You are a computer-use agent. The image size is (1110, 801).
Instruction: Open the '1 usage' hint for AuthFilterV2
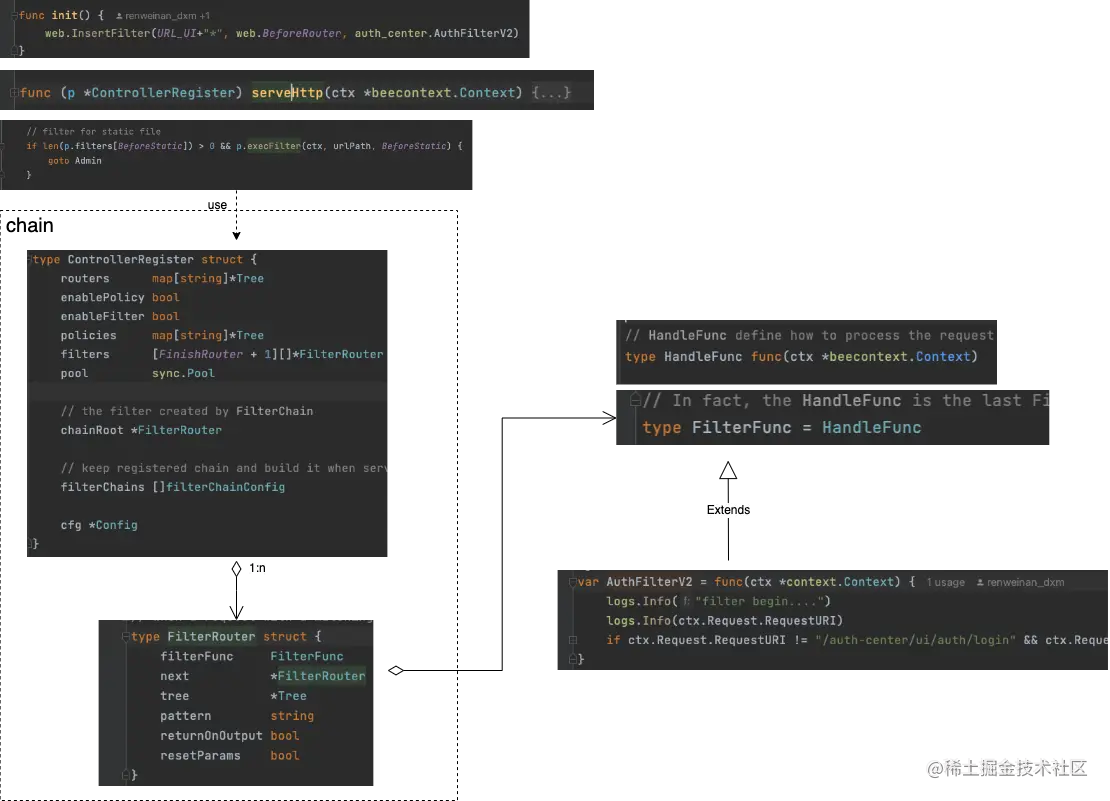(945, 582)
